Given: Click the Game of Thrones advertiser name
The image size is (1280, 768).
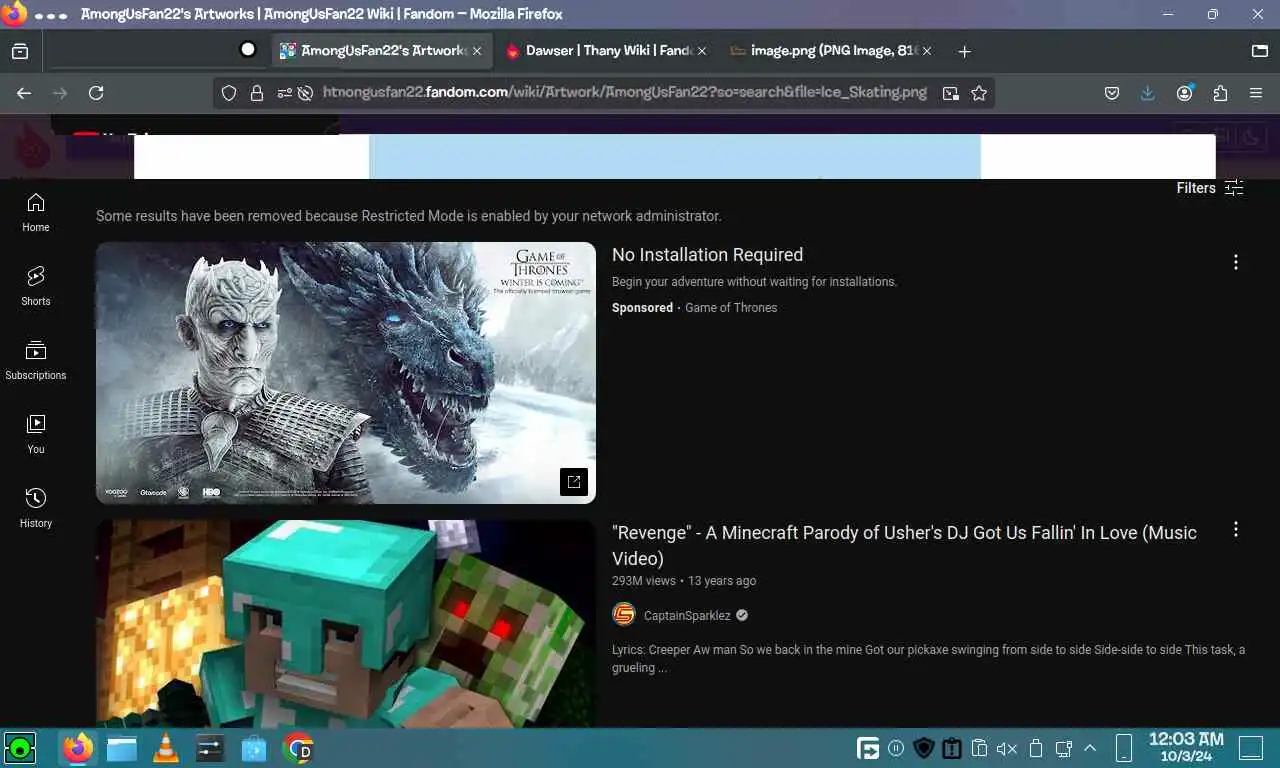Looking at the screenshot, I should (x=731, y=308).
